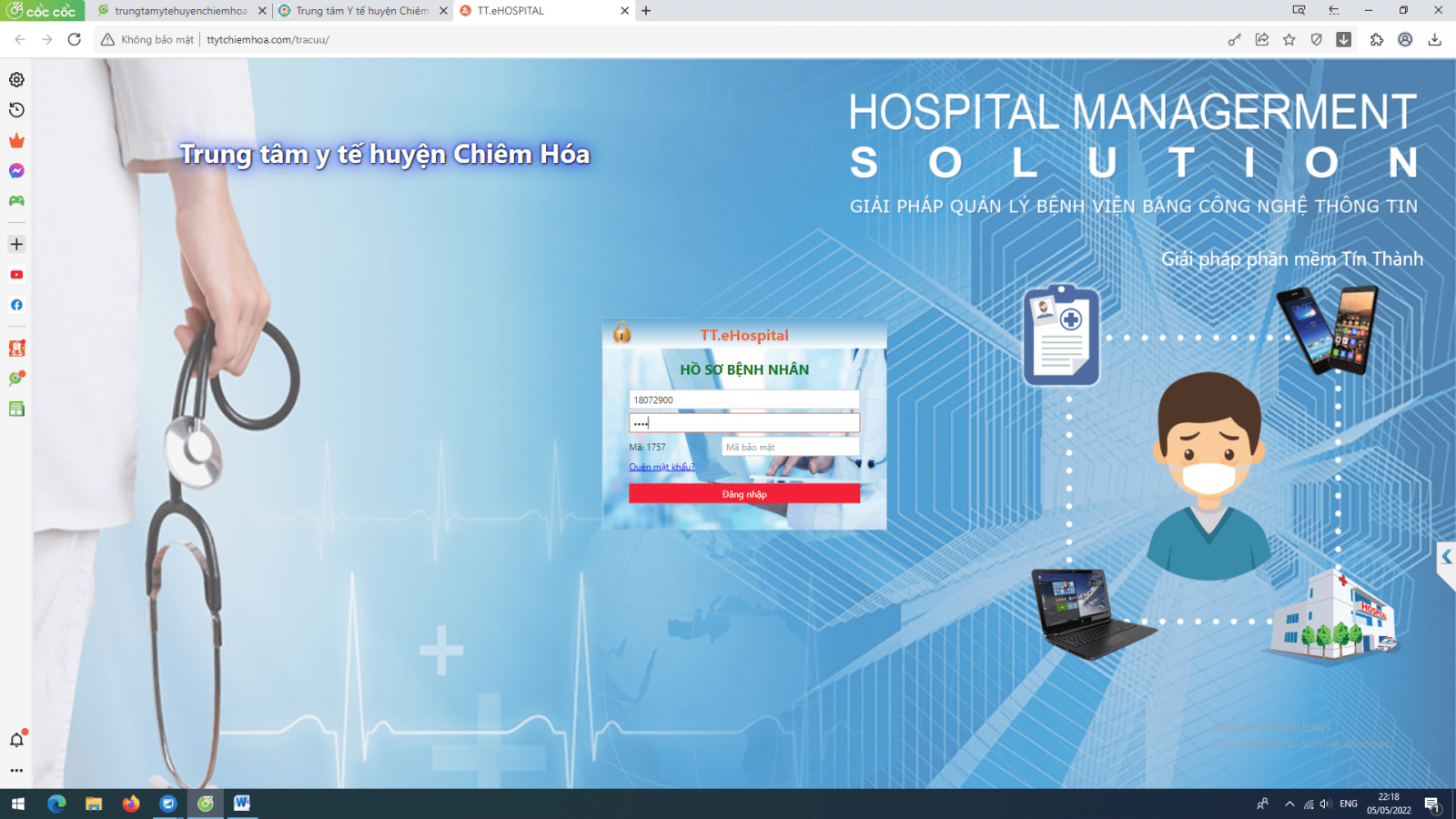Open Cốc Cốc sidebar settings gear

16,80
